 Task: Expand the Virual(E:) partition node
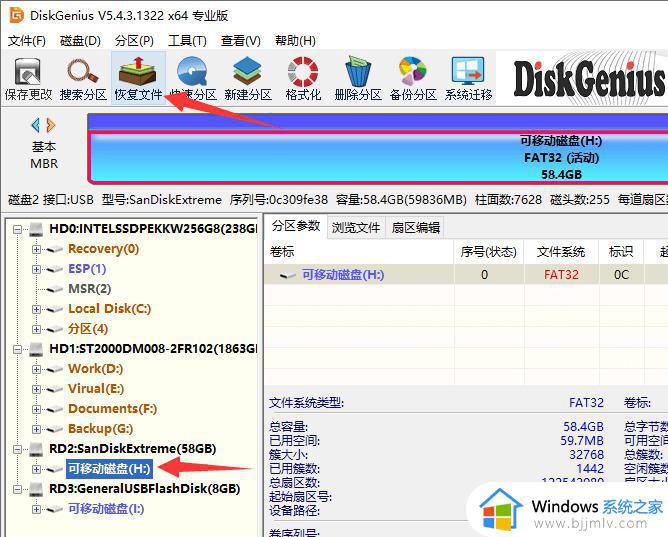tap(36, 389)
